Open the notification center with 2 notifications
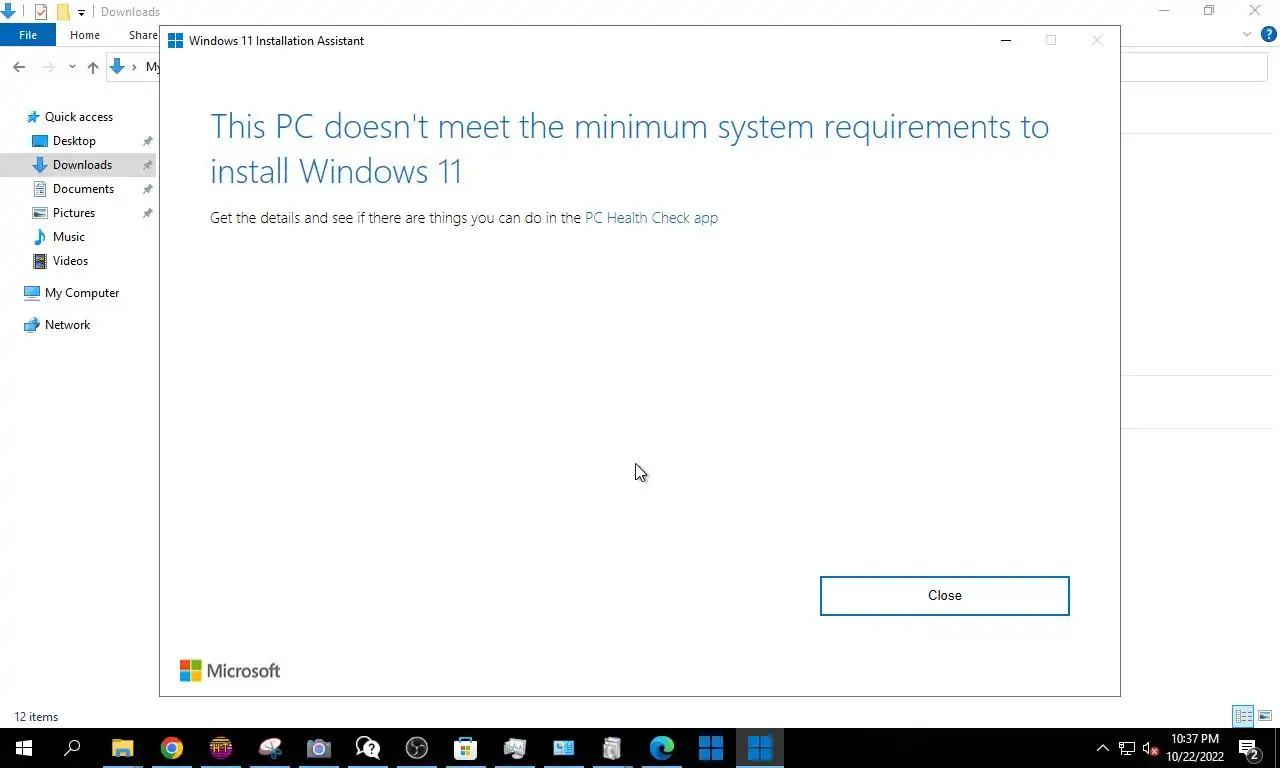 (x=1250, y=748)
